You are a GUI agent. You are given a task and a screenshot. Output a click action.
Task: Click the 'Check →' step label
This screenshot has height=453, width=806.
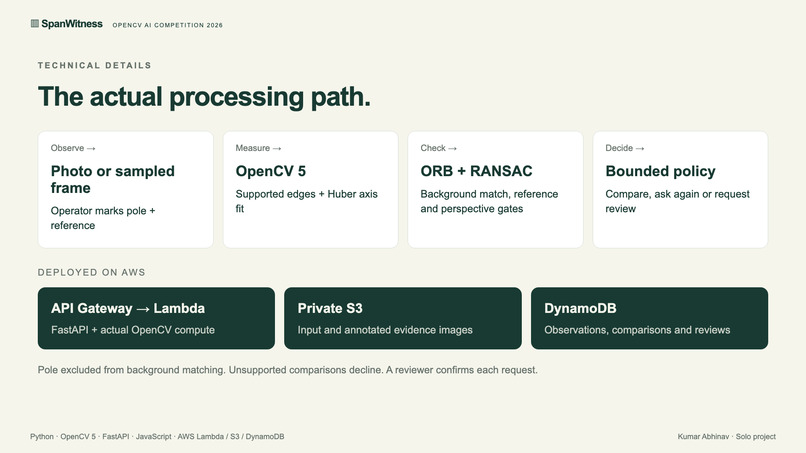(438, 148)
